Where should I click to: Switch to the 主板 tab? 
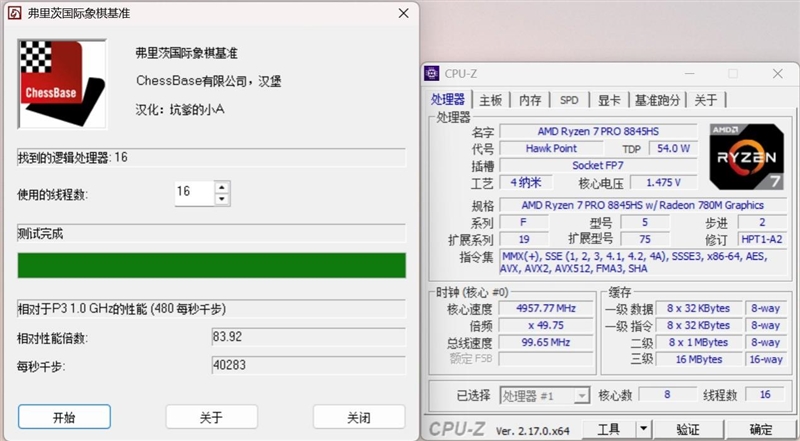tap(491, 100)
